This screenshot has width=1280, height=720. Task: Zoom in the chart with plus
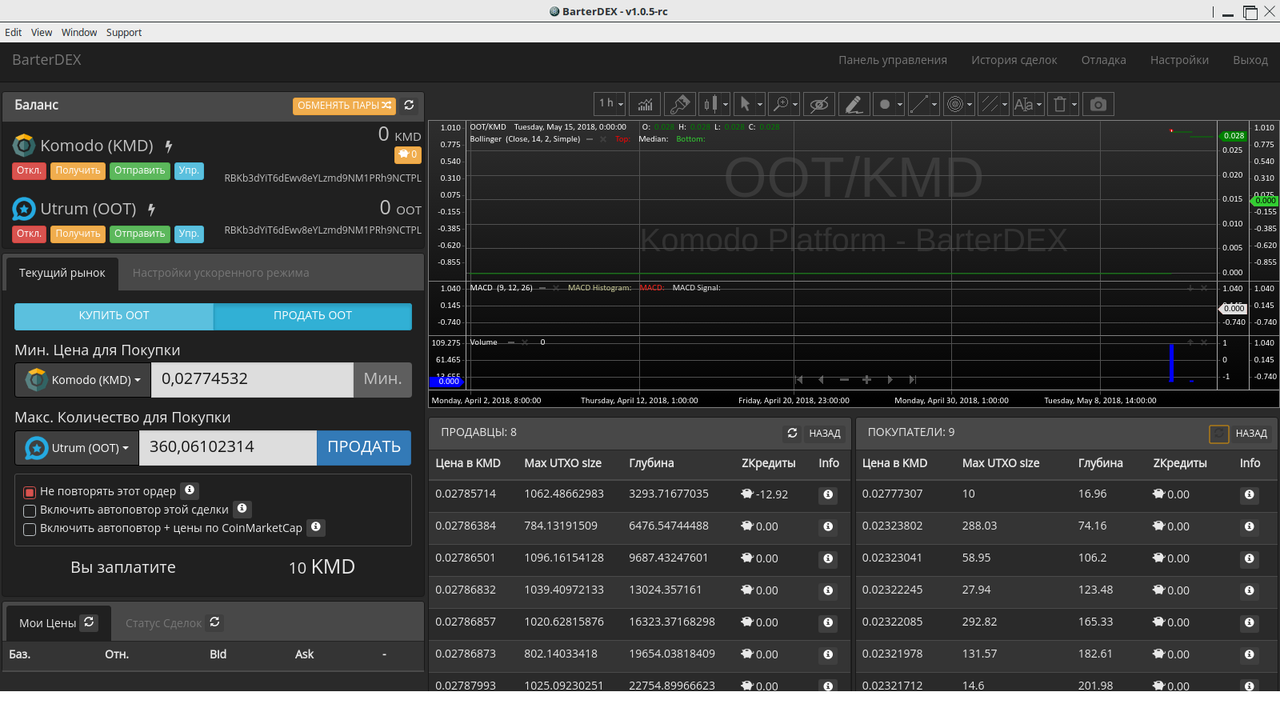867,380
